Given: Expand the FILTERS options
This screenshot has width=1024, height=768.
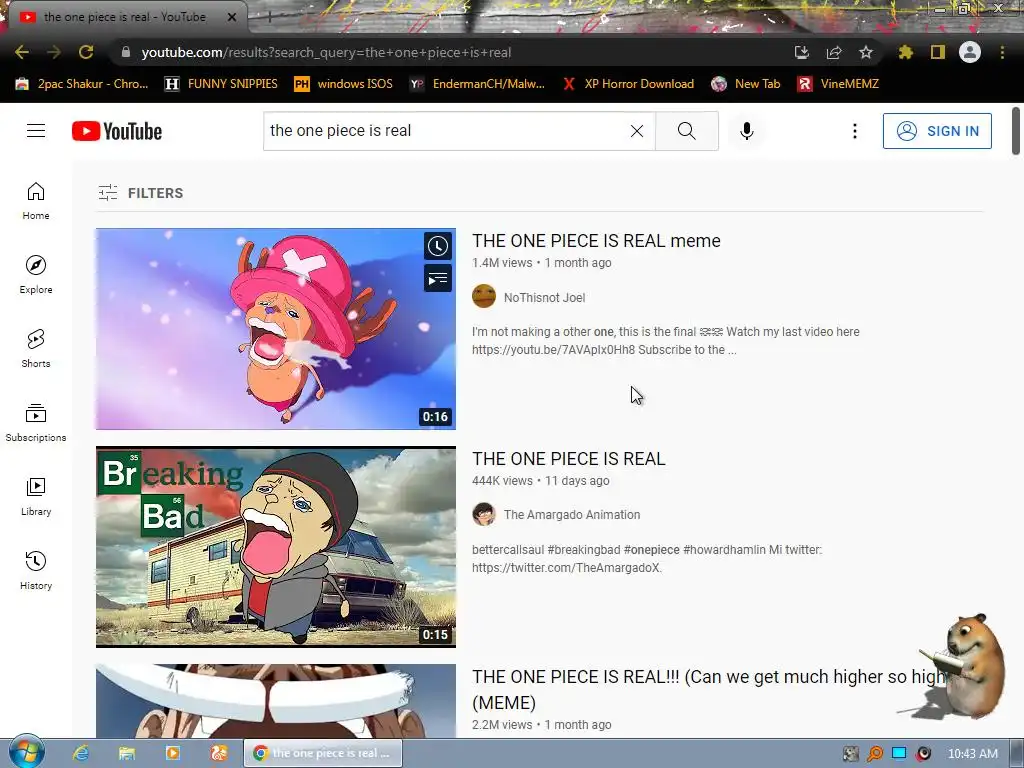Looking at the screenshot, I should pyautogui.click(x=140, y=193).
